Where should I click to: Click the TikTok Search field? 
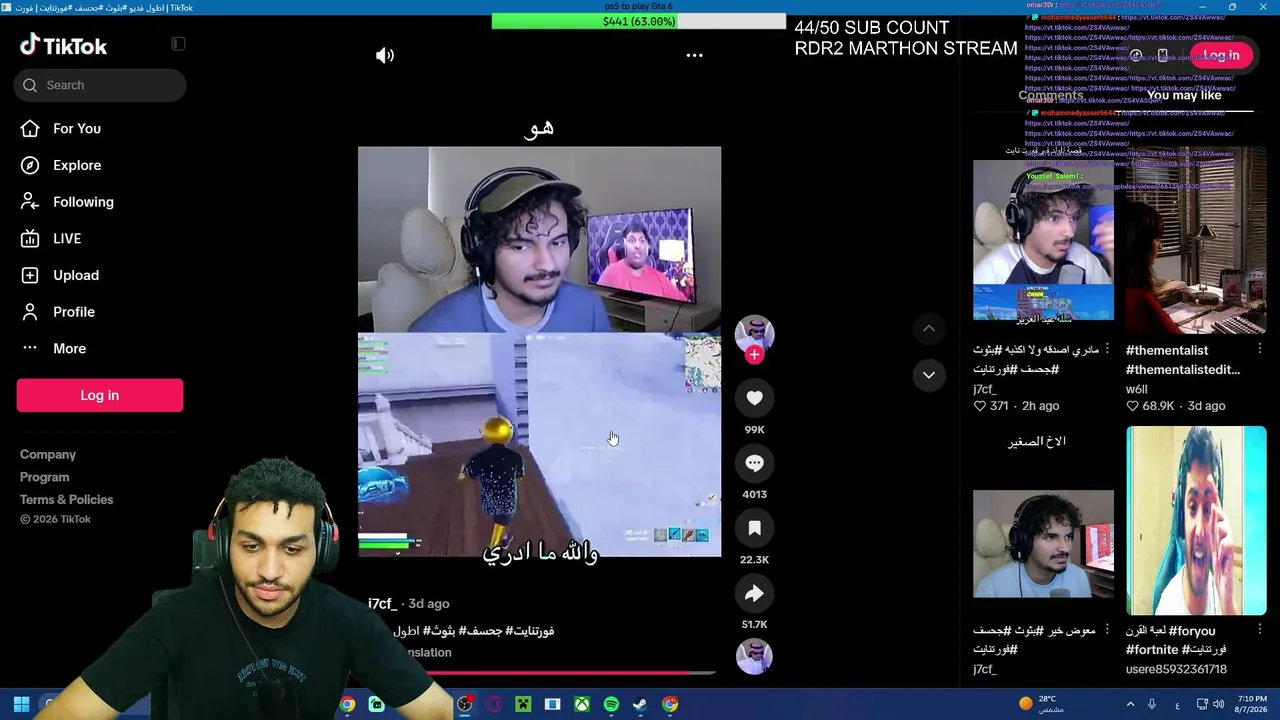click(100, 85)
